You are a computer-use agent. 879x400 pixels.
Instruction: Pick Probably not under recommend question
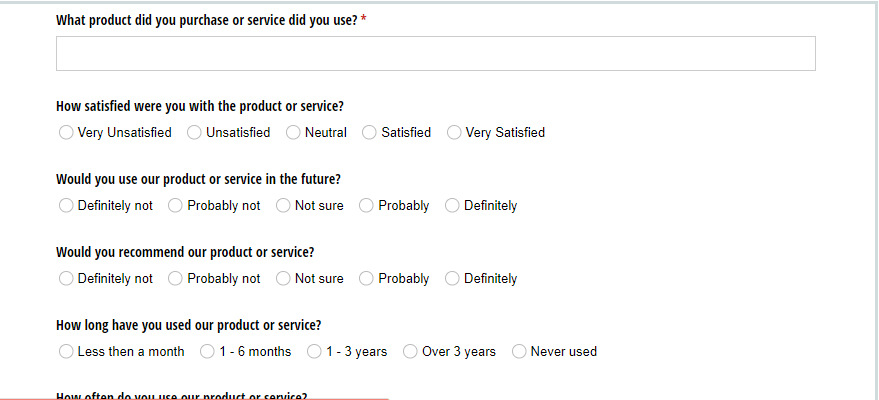pos(175,278)
